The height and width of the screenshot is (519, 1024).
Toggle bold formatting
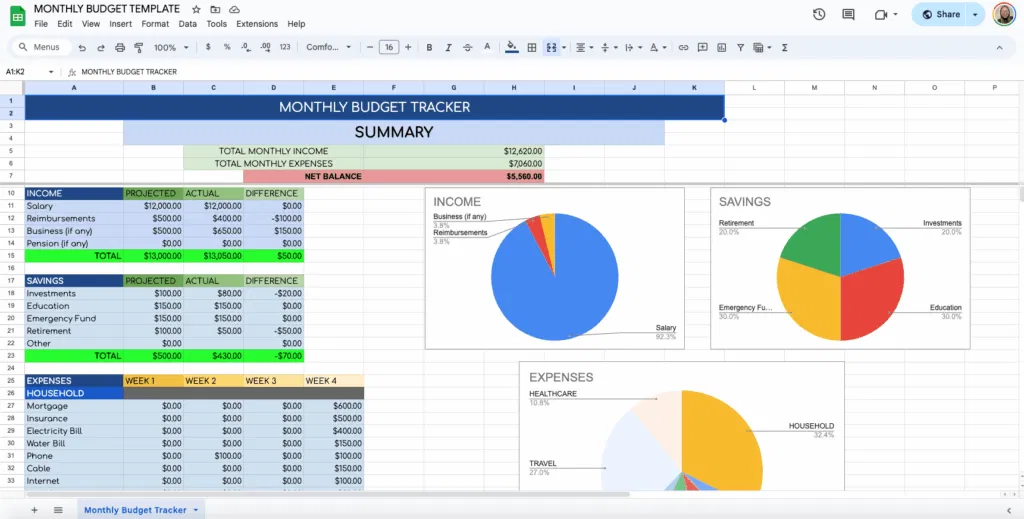click(429, 47)
